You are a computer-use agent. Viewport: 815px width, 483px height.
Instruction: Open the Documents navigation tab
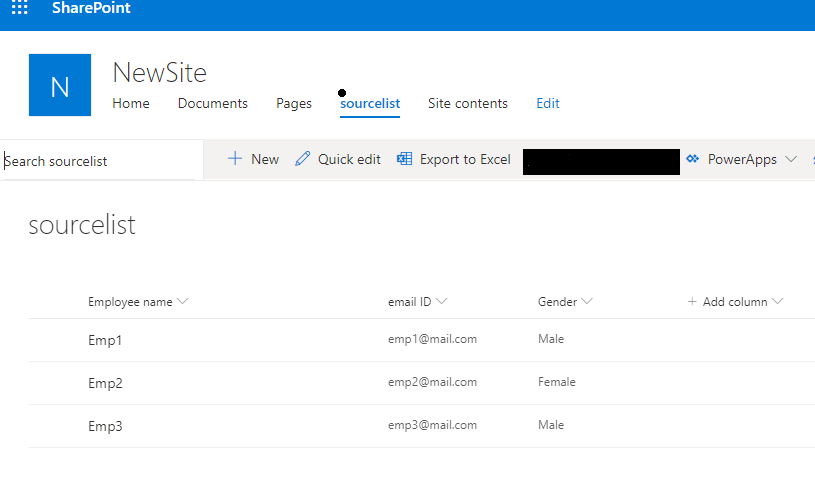[213, 103]
